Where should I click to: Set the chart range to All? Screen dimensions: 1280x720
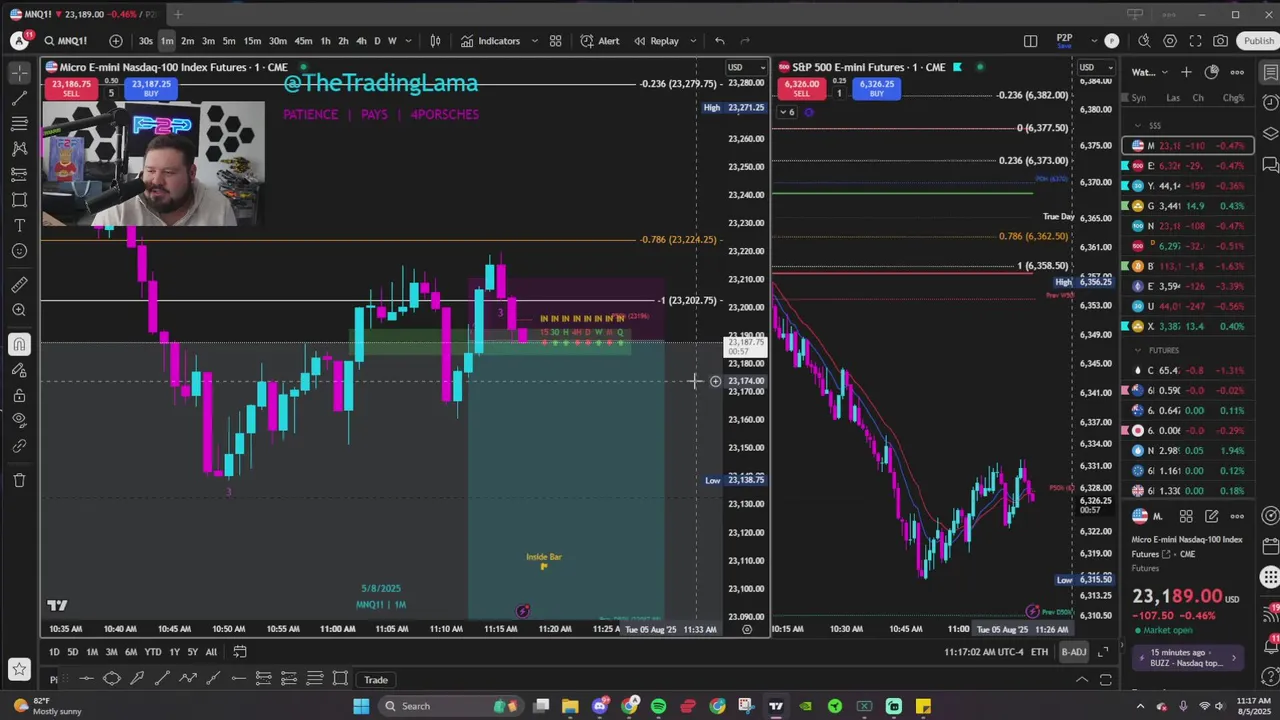coord(211,652)
